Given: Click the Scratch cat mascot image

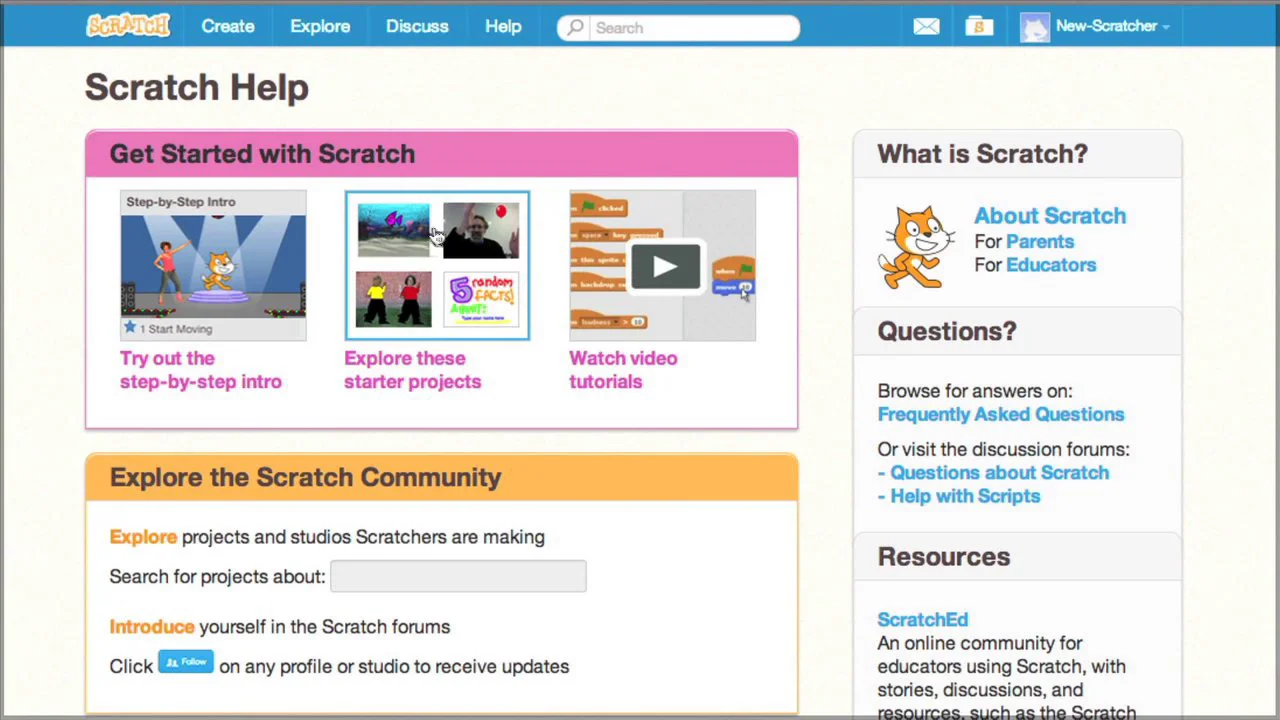Looking at the screenshot, I should [x=916, y=247].
